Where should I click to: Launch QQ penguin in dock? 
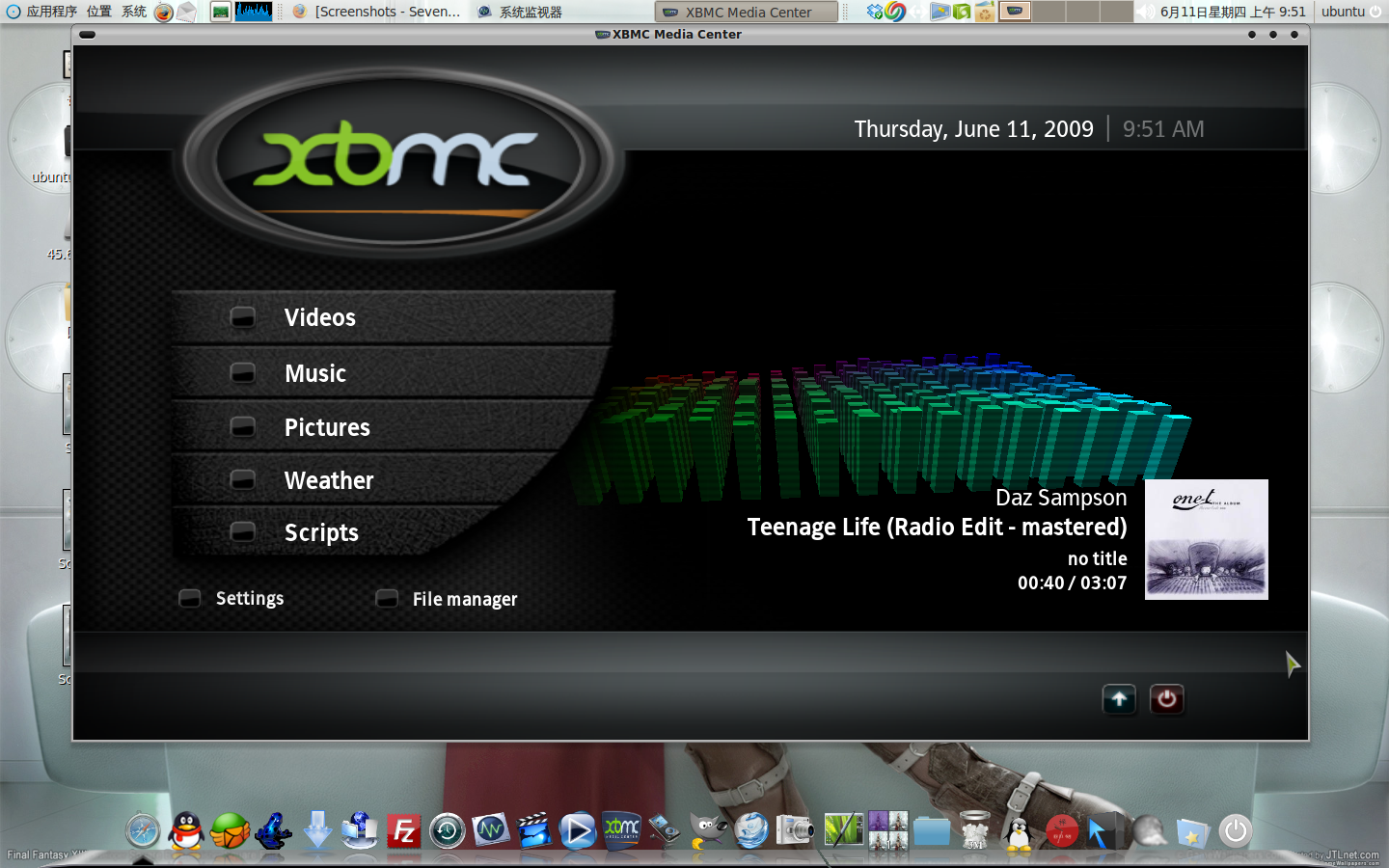point(185,830)
